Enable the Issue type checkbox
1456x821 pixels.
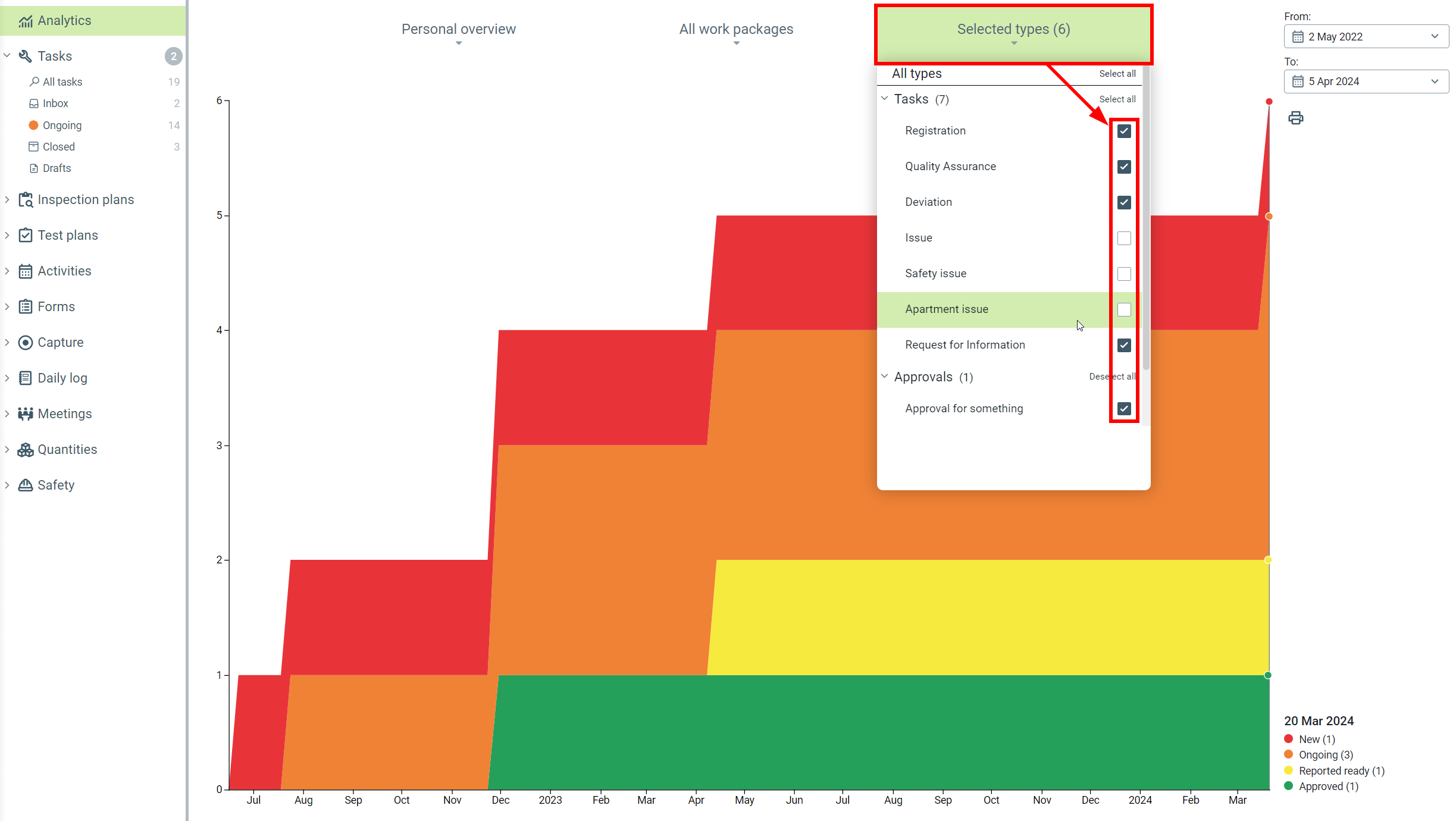tap(1123, 238)
